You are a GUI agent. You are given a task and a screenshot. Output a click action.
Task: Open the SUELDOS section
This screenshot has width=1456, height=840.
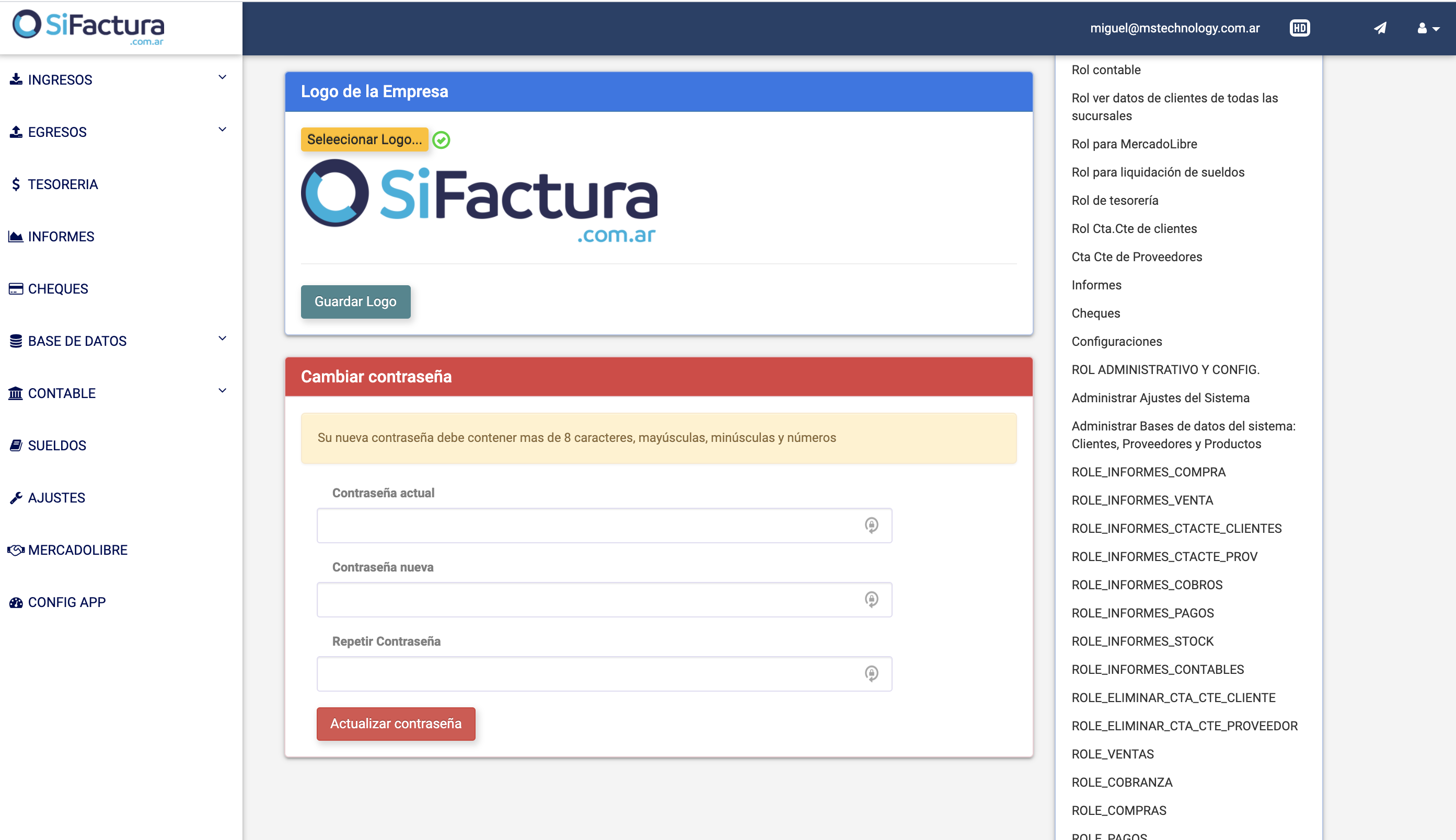point(56,446)
